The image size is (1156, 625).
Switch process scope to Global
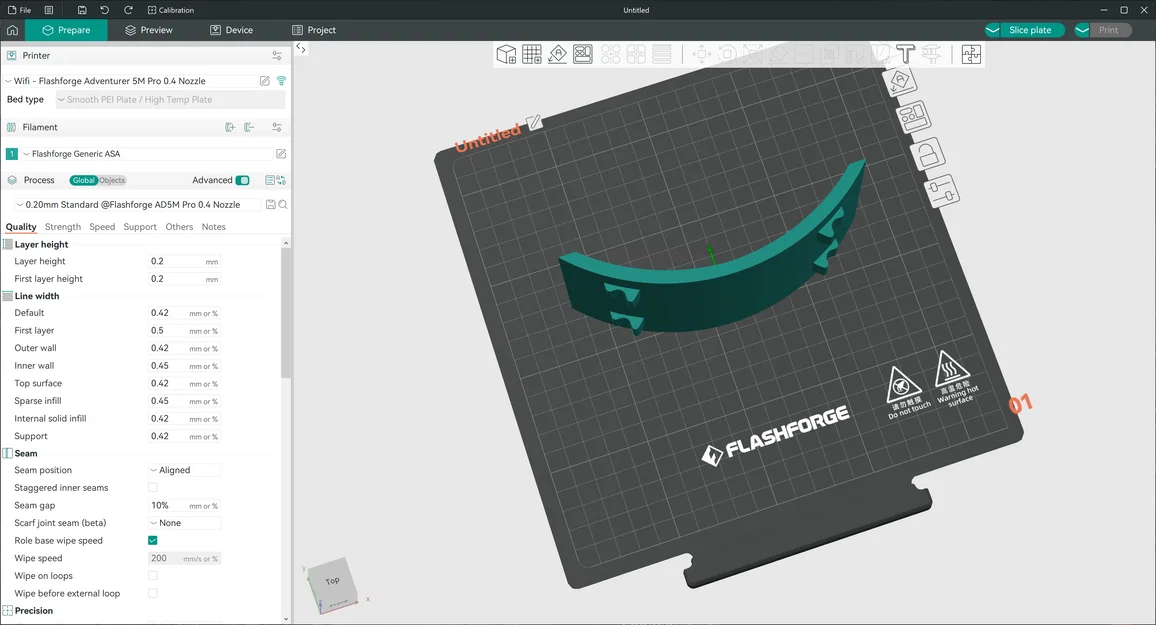(x=84, y=181)
